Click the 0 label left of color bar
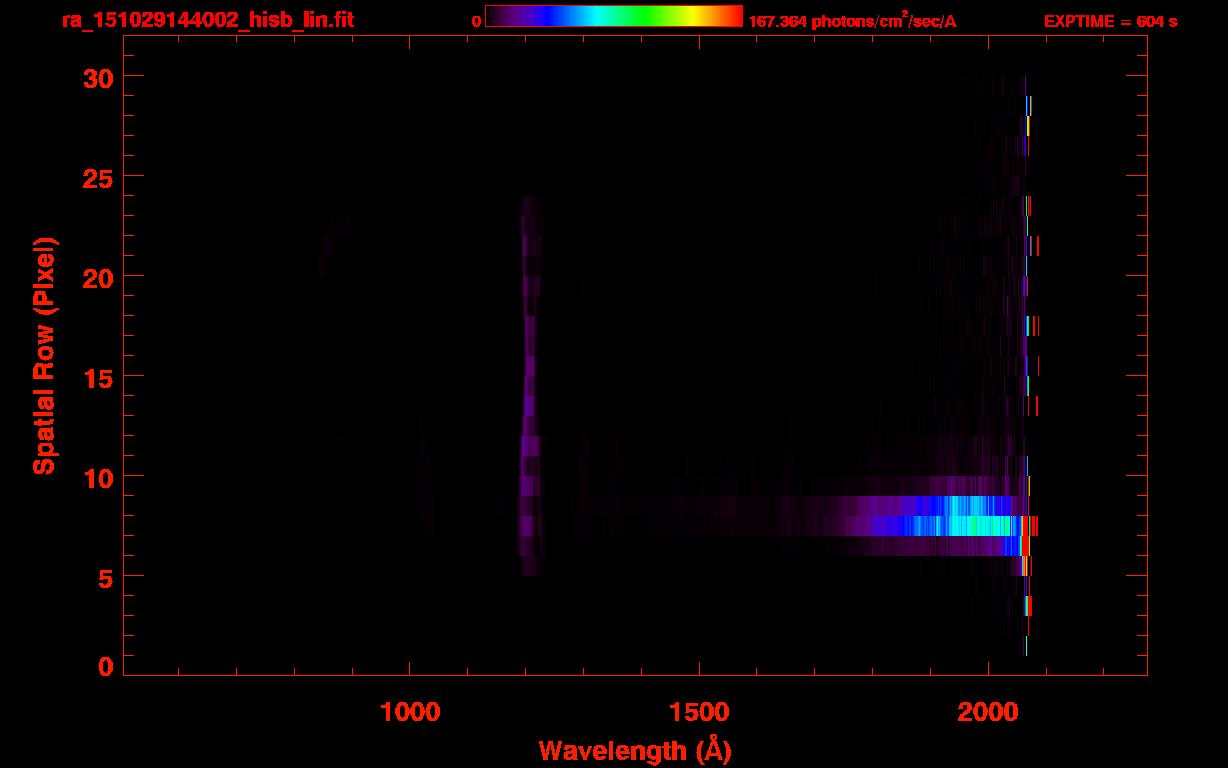1228x768 pixels. [x=477, y=22]
